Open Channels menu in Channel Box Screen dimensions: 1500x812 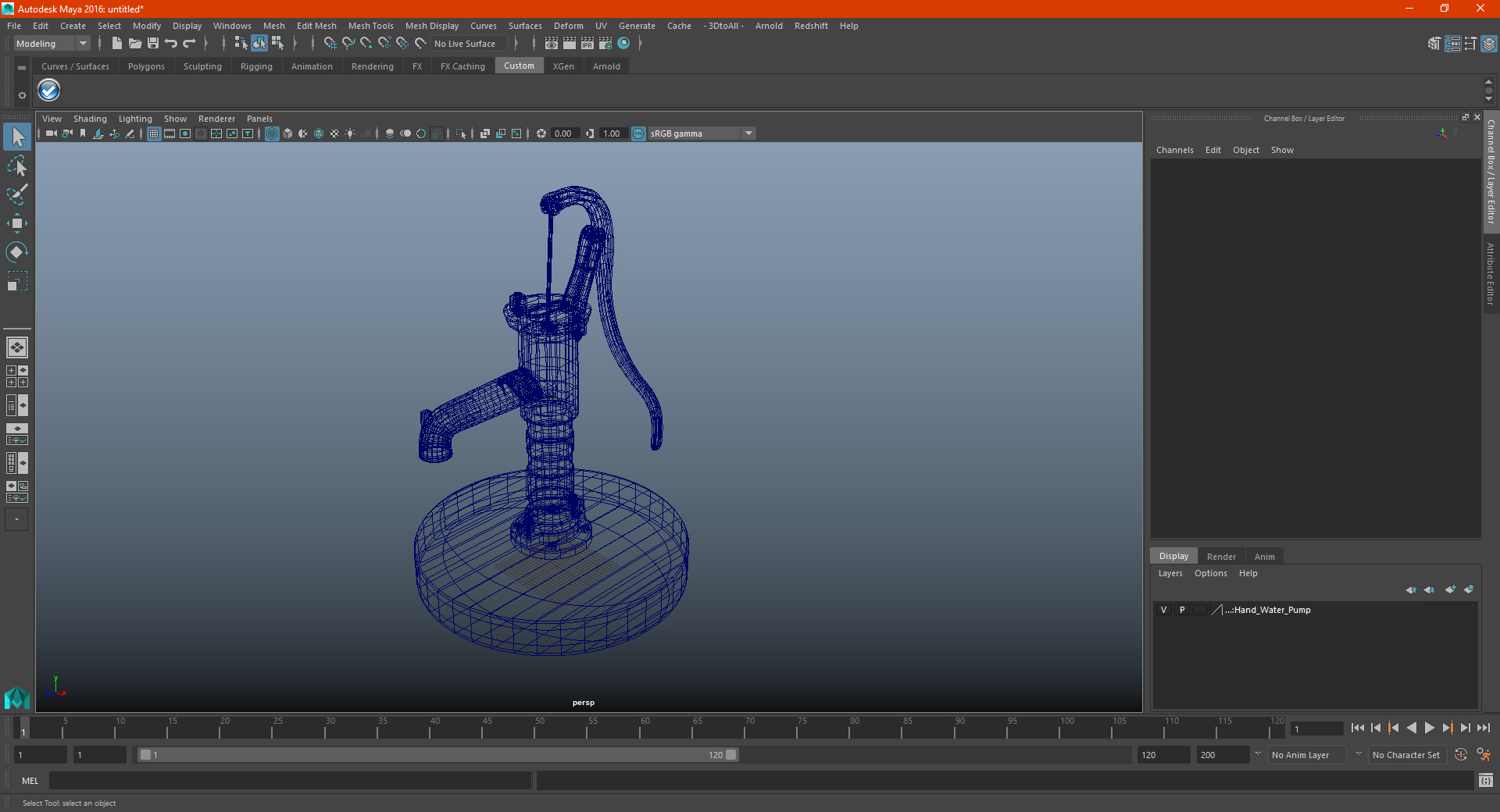coord(1174,150)
